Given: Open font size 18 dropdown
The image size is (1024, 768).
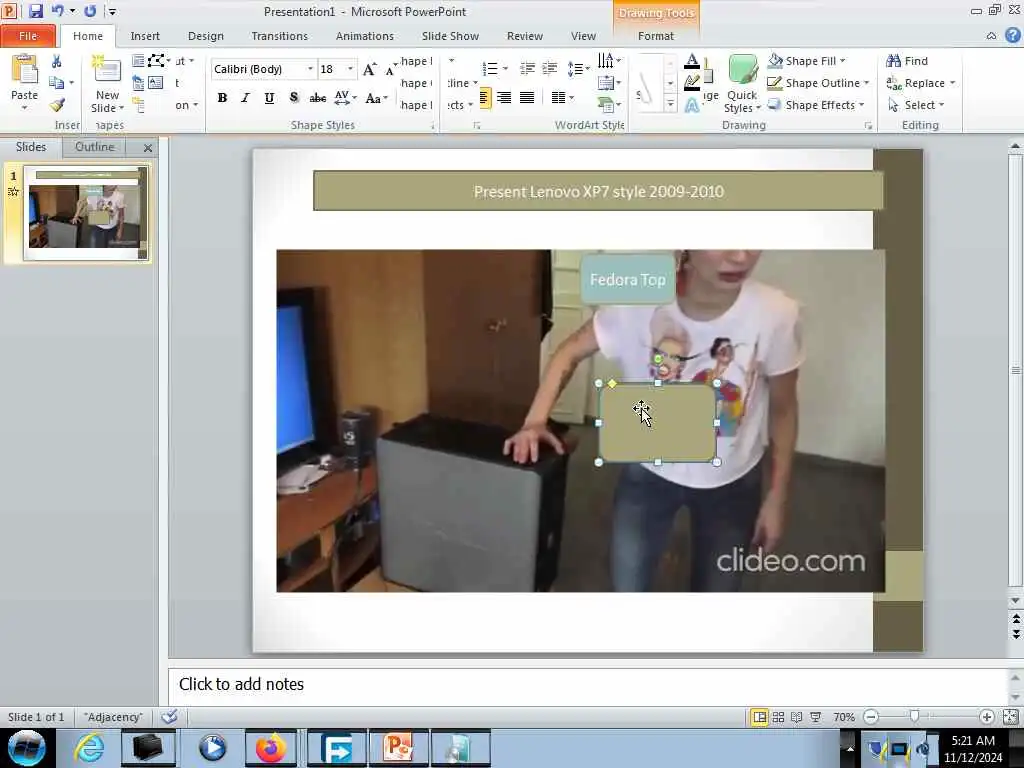Looking at the screenshot, I should pyautogui.click(x=351, y=69).
